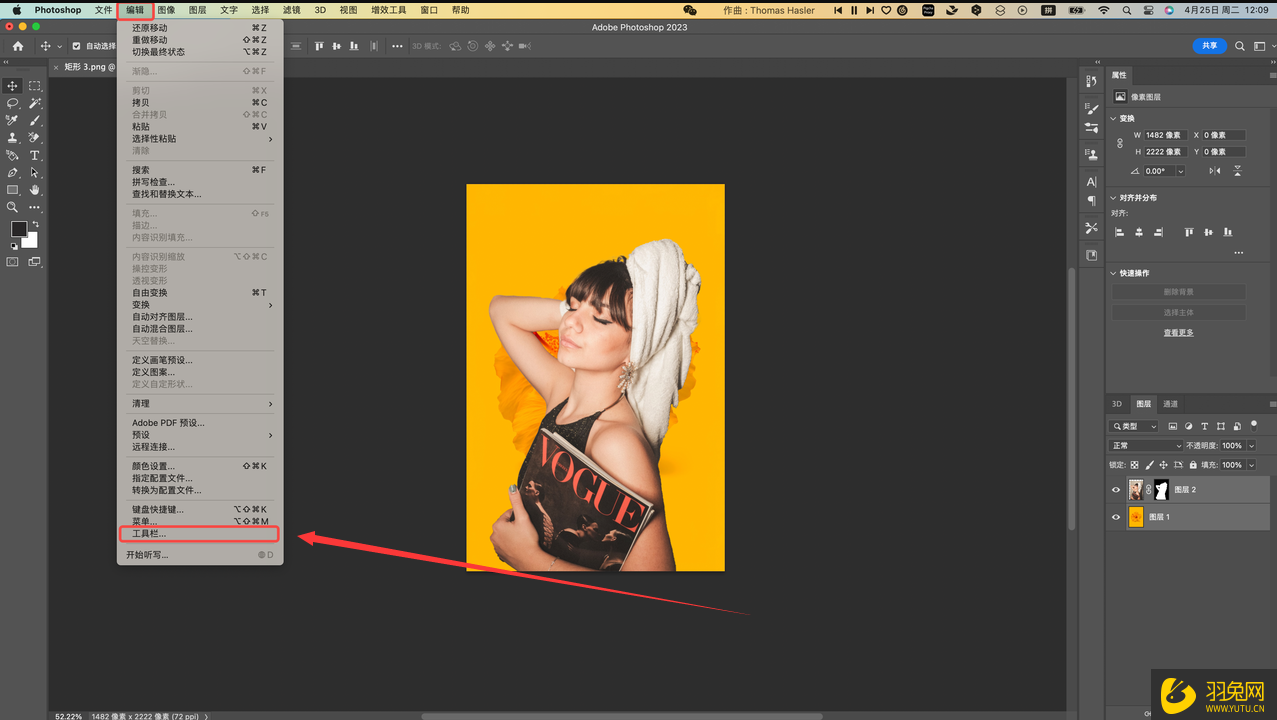Open 填充 fill dropdown arrow

1251,465
